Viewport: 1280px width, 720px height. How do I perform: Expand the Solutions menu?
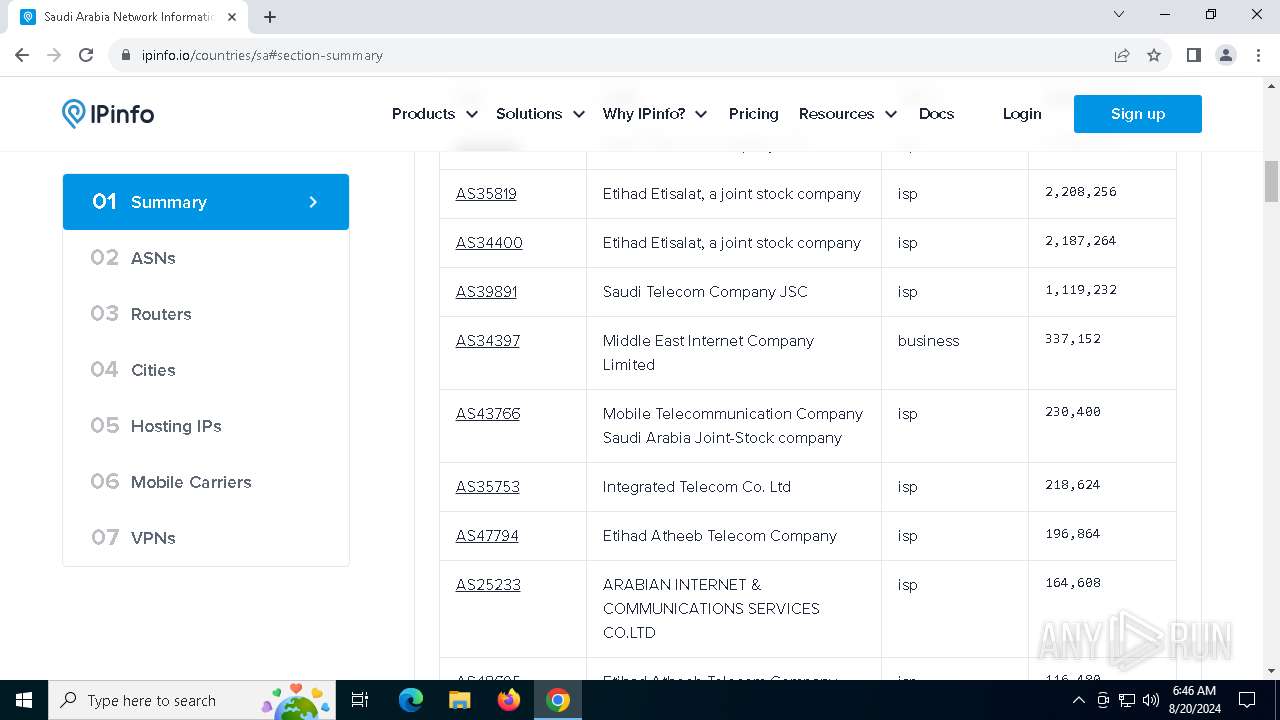540,114
